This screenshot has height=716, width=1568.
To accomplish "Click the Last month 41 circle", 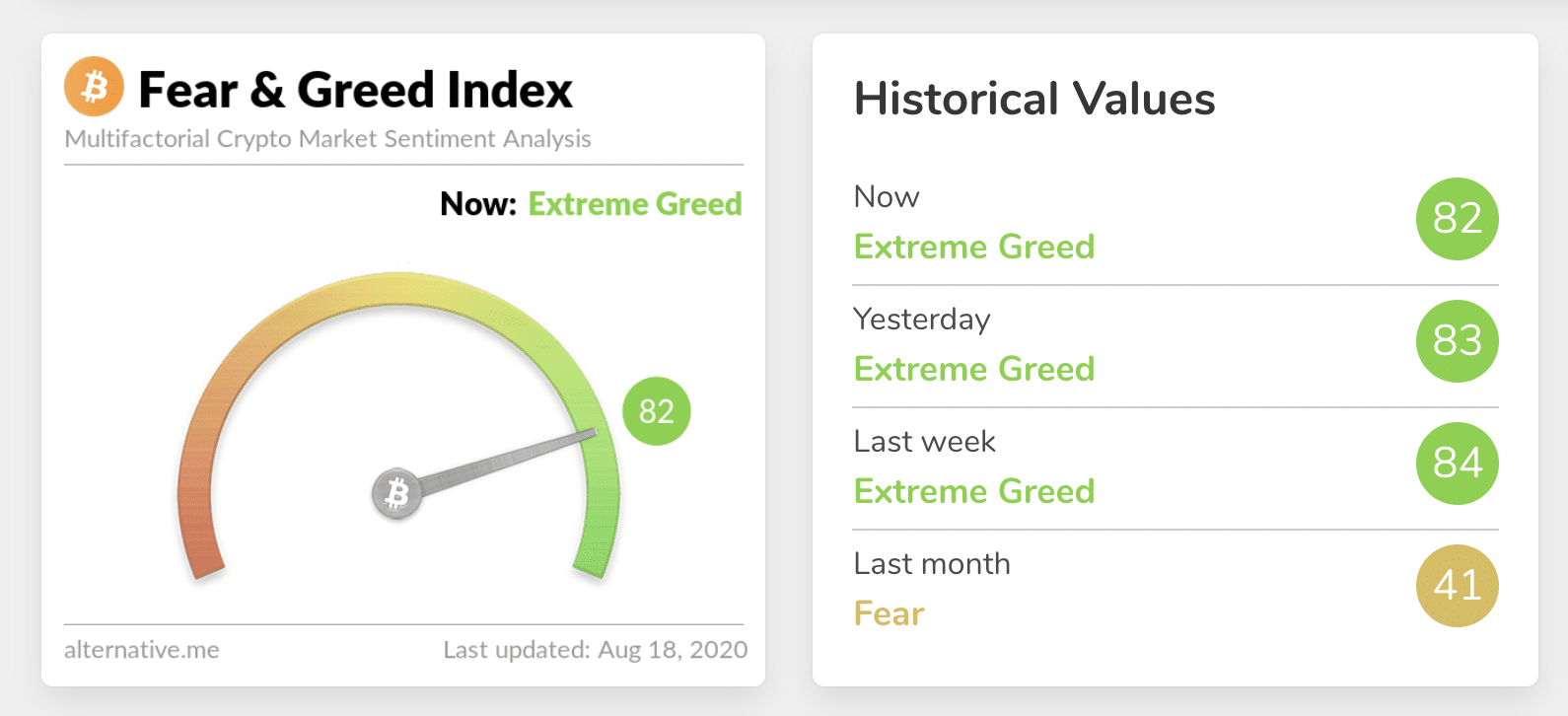I will click(1457, 586).
